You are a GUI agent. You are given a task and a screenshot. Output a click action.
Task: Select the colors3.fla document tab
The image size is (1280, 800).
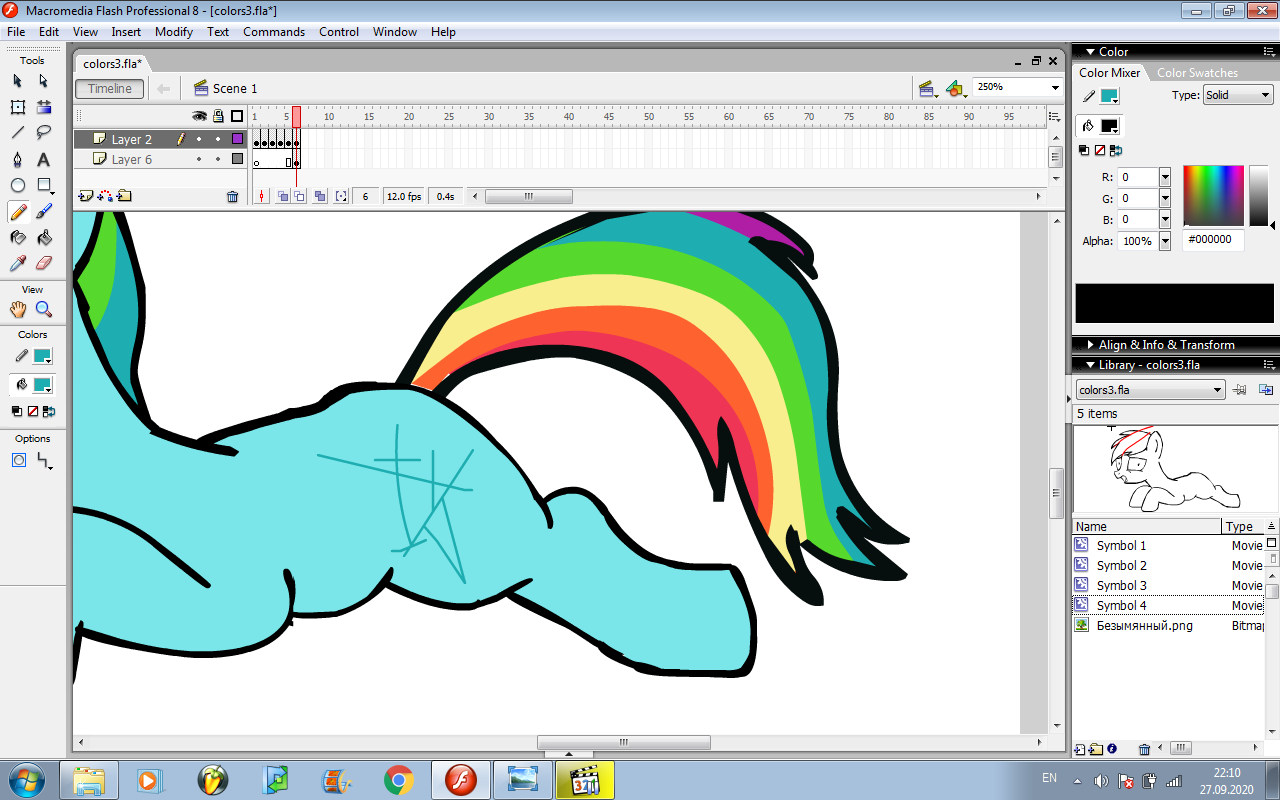pos(112,64)
